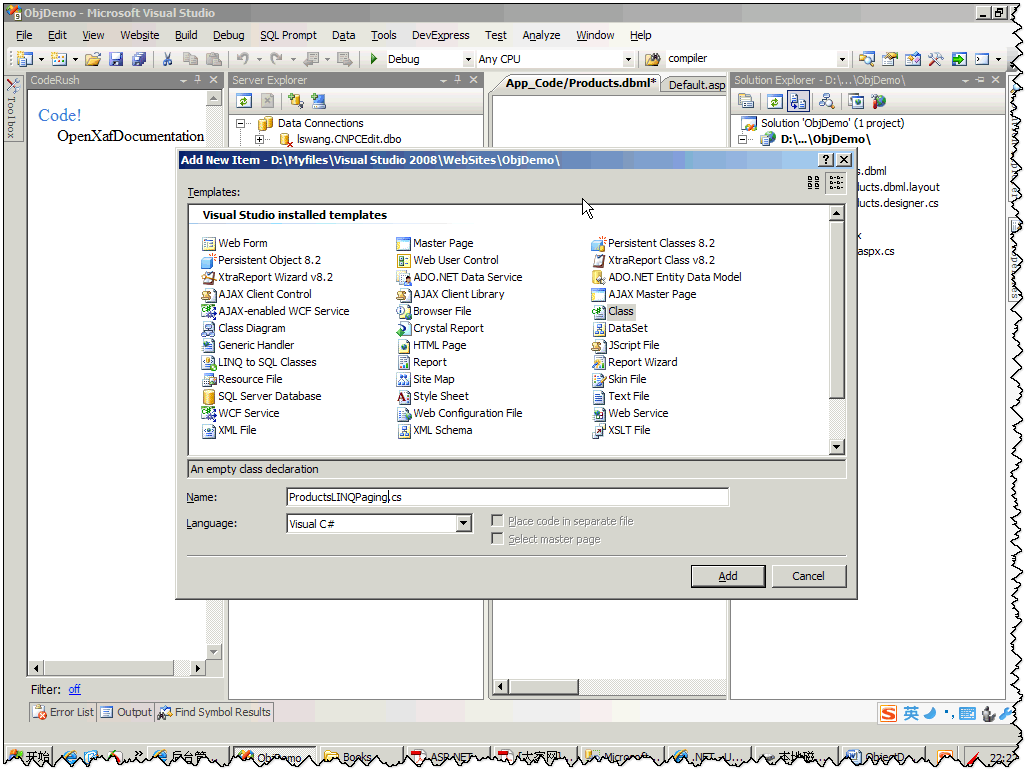Switch to the Default.asp tab

coord(696,85)
